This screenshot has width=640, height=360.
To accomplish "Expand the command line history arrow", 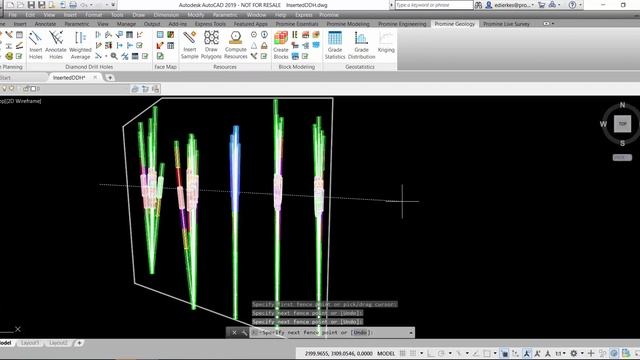I will coord(411,333).
